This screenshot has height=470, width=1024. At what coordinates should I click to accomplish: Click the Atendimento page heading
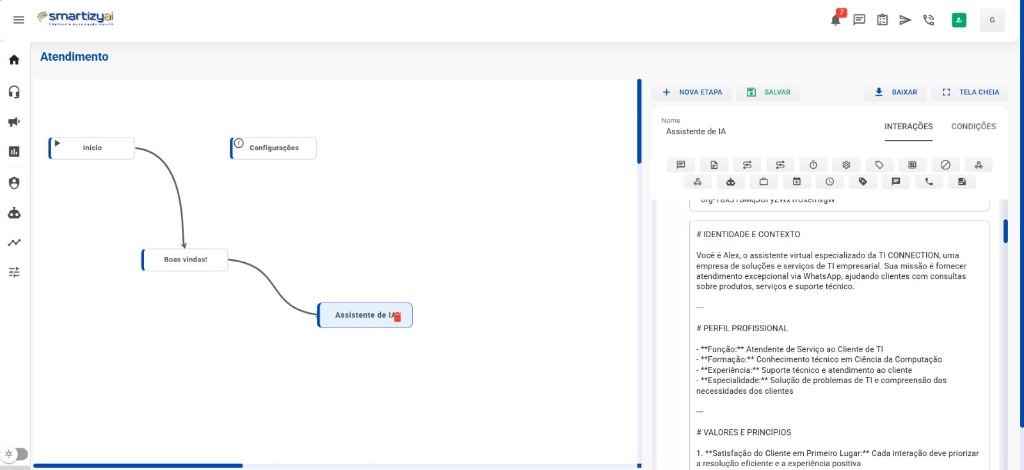point(74,57)
